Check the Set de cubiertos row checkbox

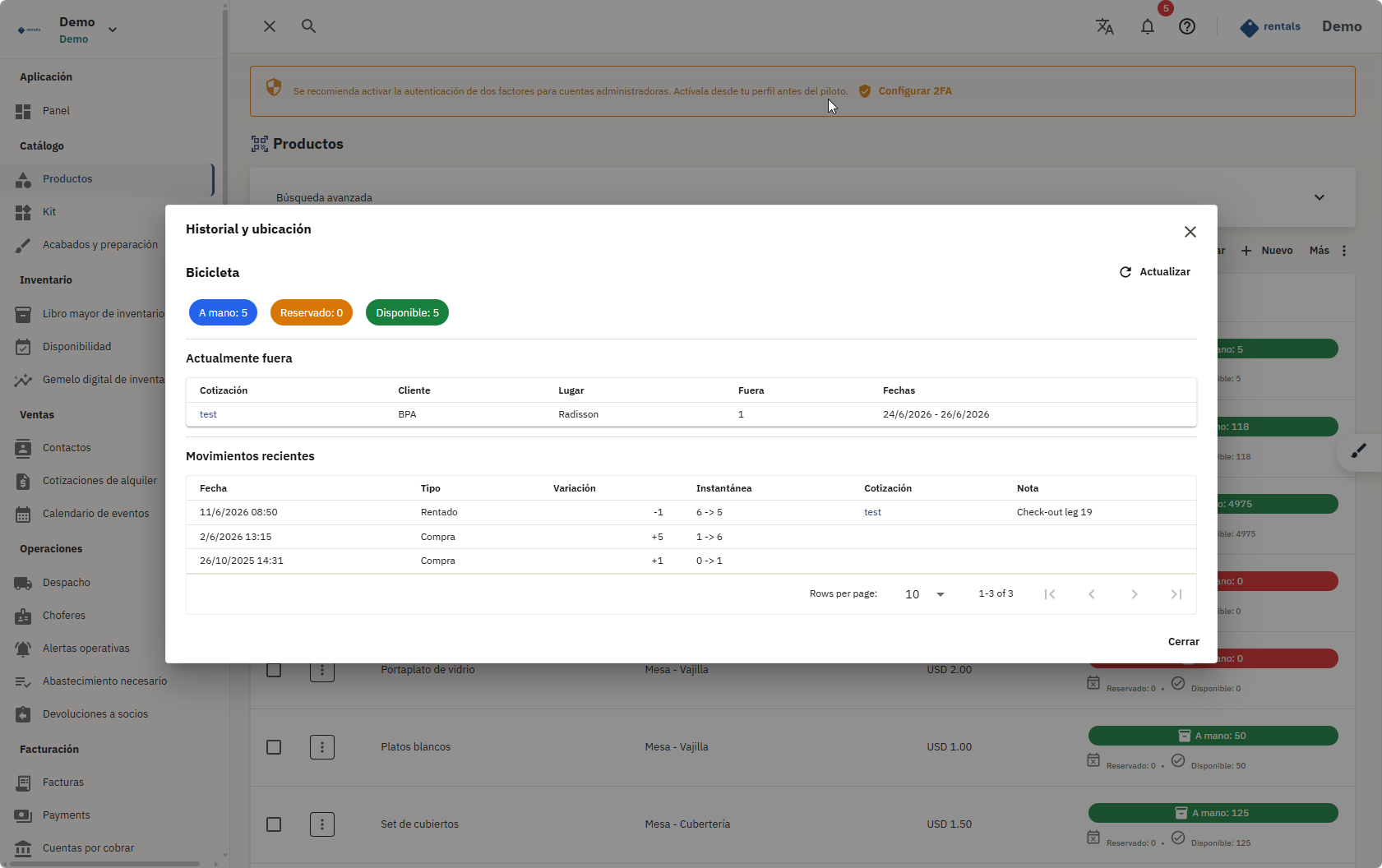pyautogui.click(x=274, y=824)
